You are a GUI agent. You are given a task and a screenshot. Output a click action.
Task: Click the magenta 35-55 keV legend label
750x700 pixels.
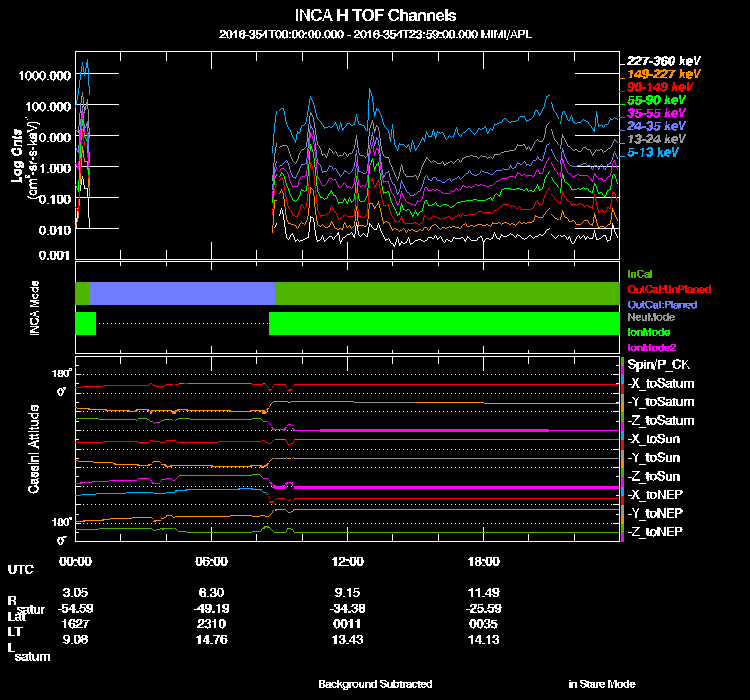click(x=658, y=113)
